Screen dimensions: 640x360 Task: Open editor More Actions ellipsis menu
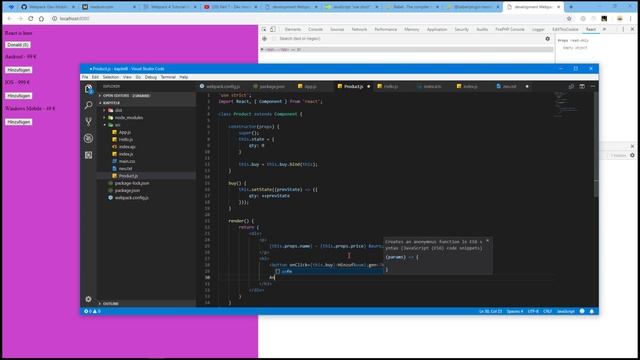[x=593, y=87]
